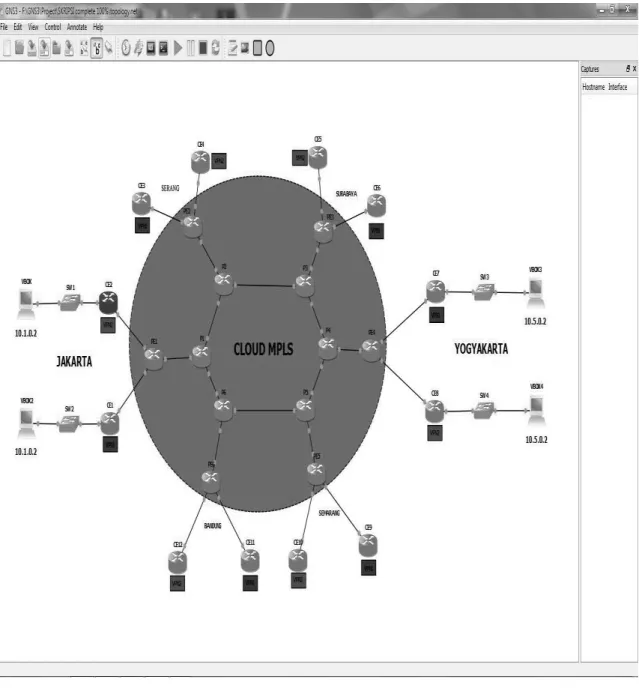Click the Snapshot clock icon
This screenshot has width=639, height=688.
126,48
